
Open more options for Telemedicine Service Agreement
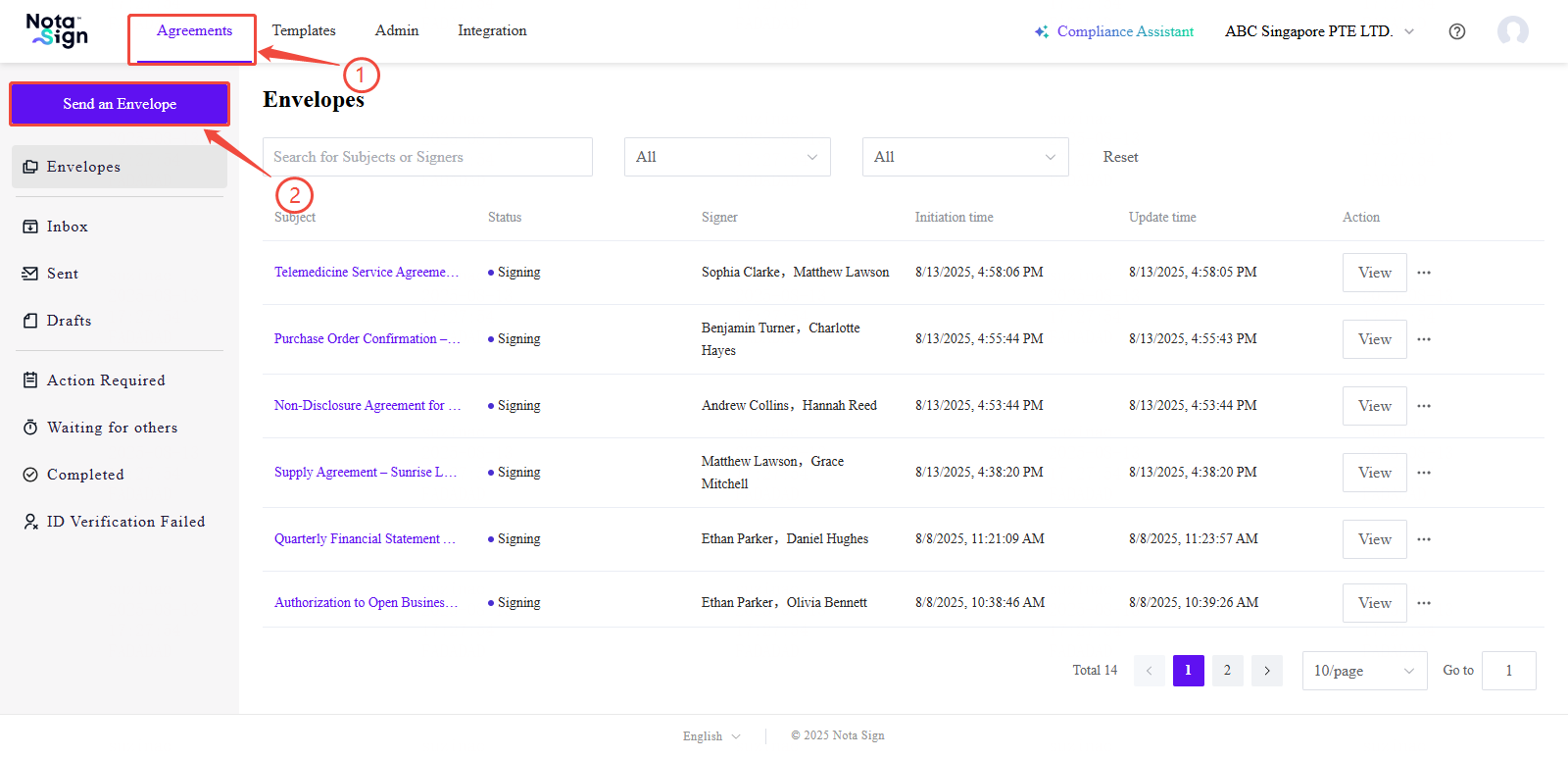(x=1424, y=273)
